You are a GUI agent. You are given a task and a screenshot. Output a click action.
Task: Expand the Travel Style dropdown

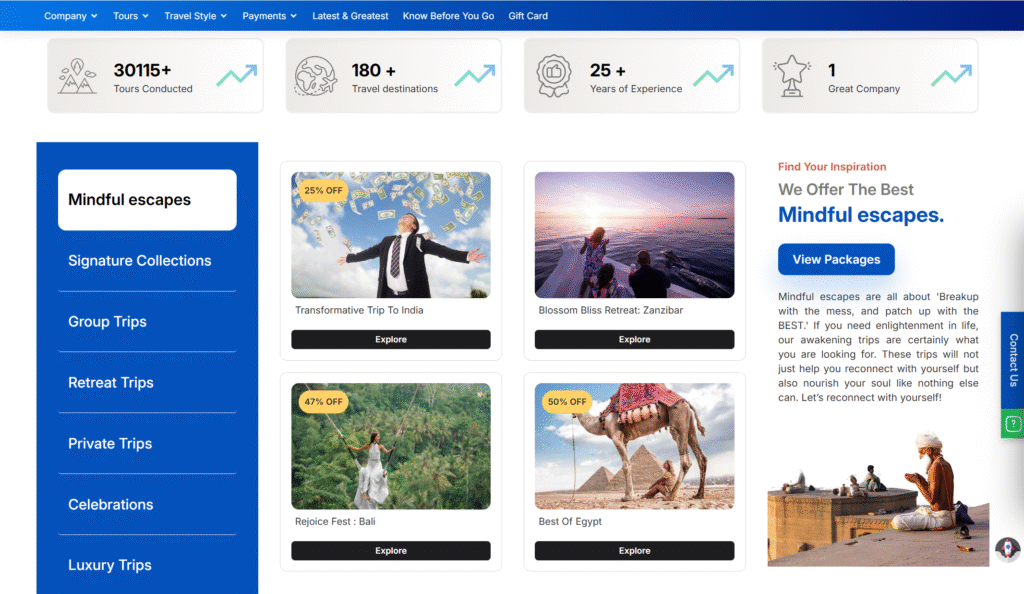click(x=195, y=16)
